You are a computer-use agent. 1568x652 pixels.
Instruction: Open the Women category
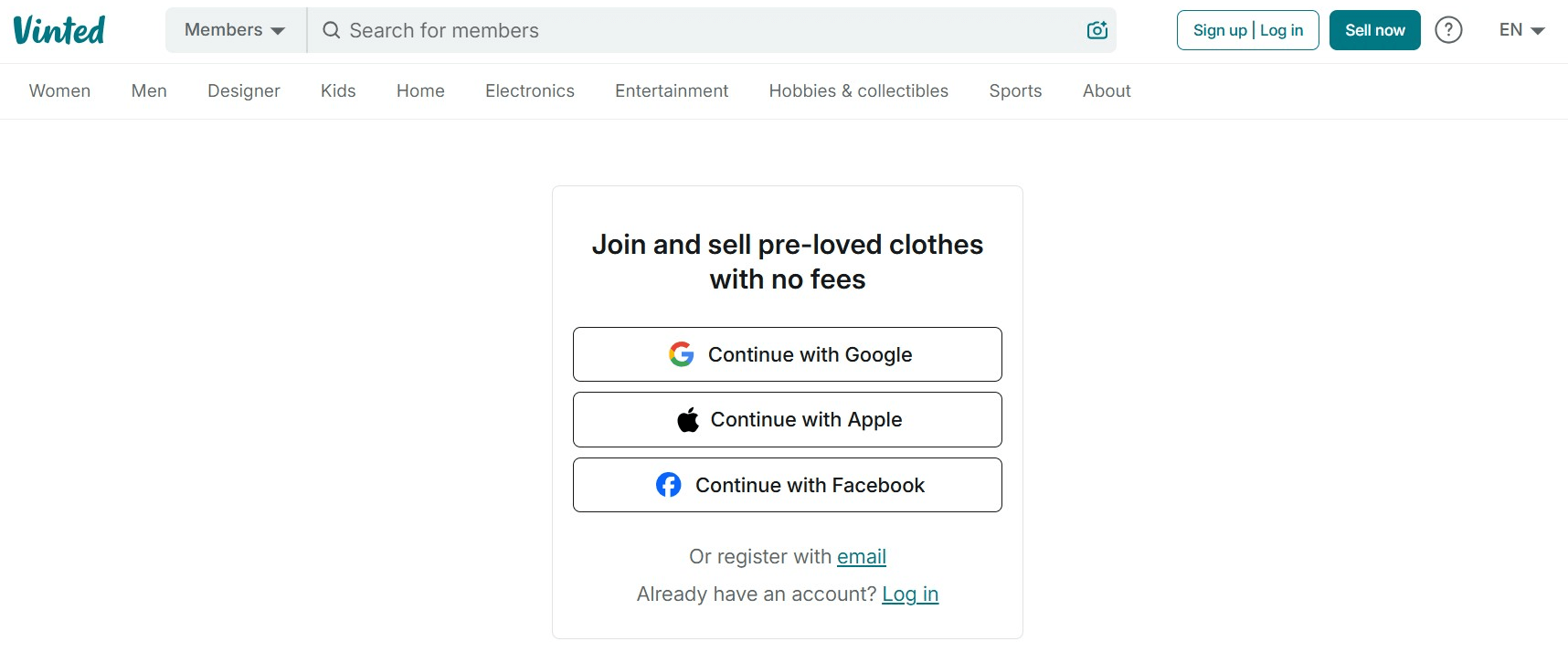pyautogui.click(x=59, y=91)
